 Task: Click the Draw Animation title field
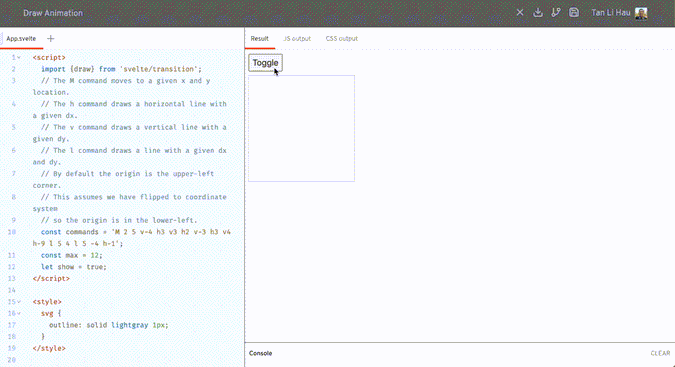(x=53, y=13)
